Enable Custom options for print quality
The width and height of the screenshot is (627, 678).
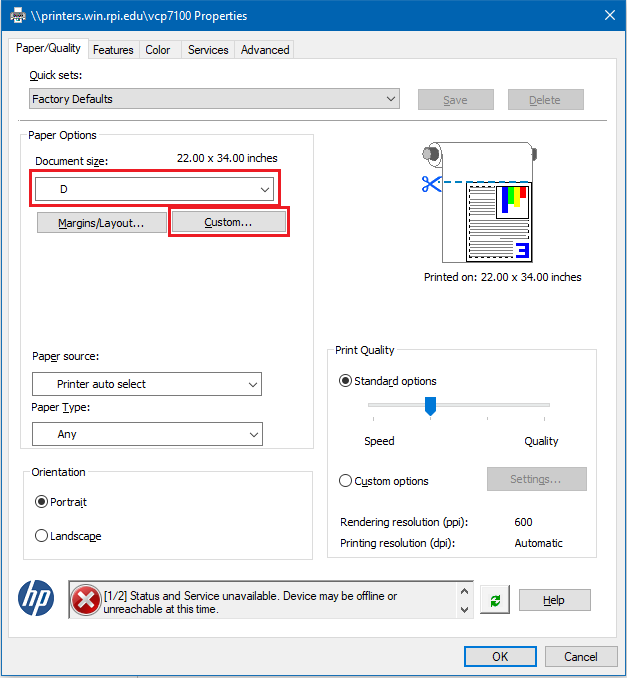tap(346, 481)
